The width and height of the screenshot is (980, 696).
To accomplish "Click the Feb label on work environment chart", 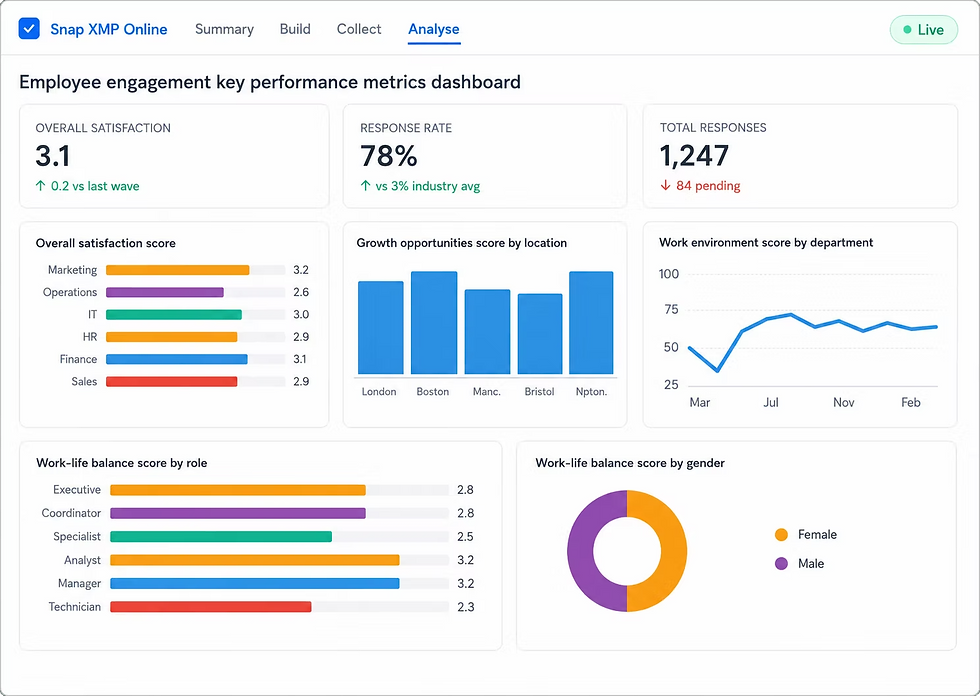I will pyautogui.click(x=911, y=402).
